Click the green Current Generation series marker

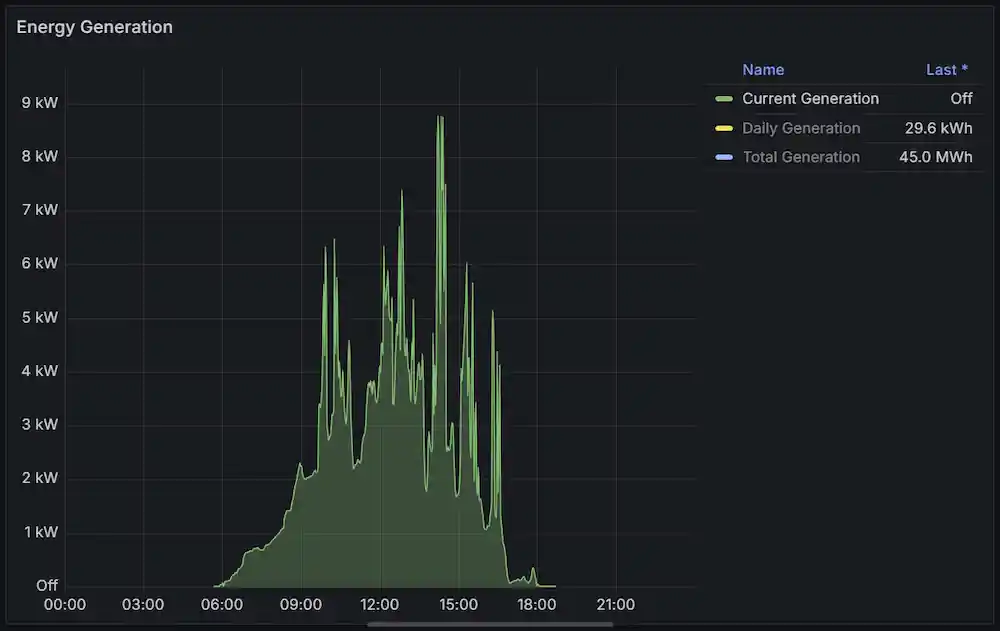click(x=724, y=98)
